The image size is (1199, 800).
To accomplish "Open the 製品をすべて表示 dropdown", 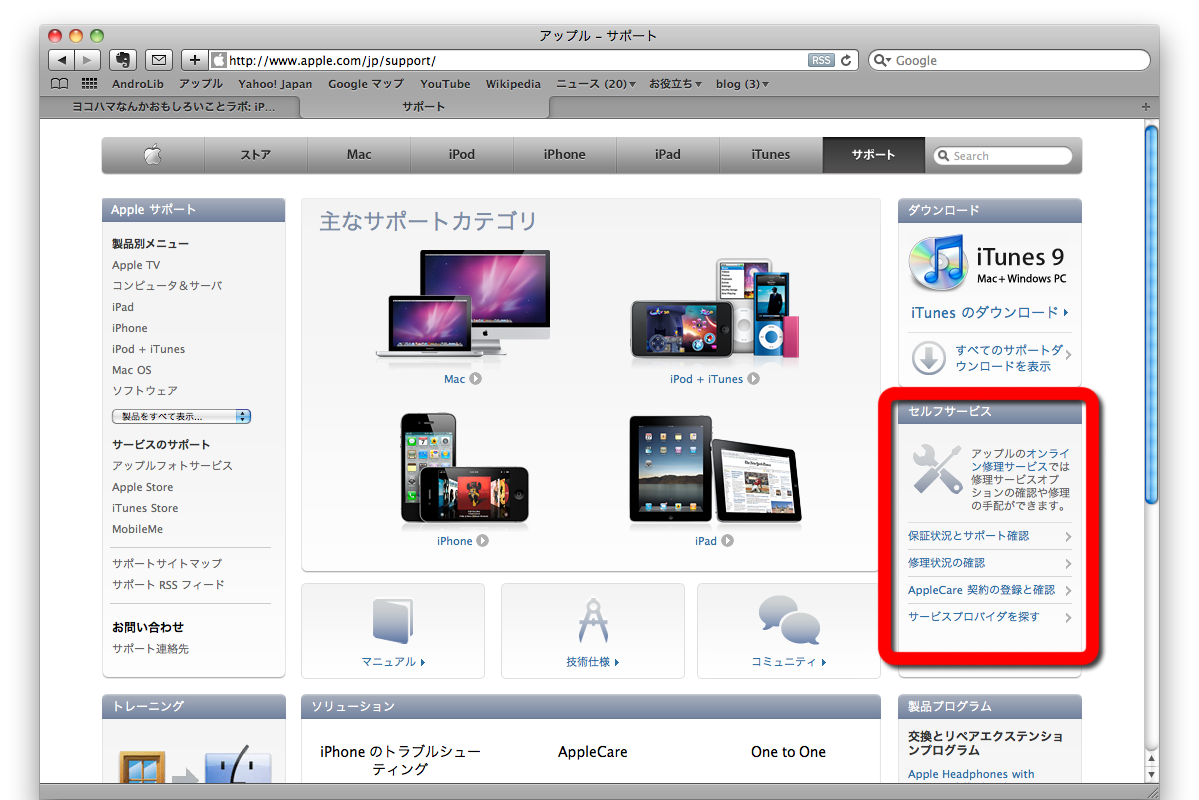I will coord(181,416).
